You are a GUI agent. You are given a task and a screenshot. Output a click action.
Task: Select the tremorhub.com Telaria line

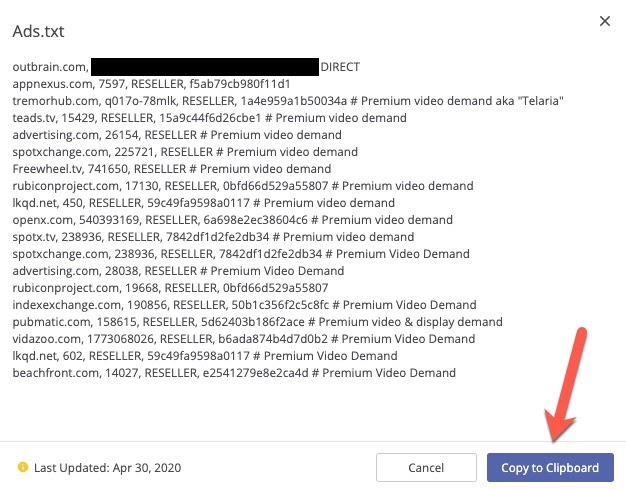pyautogui.click(x=289, y=101)
